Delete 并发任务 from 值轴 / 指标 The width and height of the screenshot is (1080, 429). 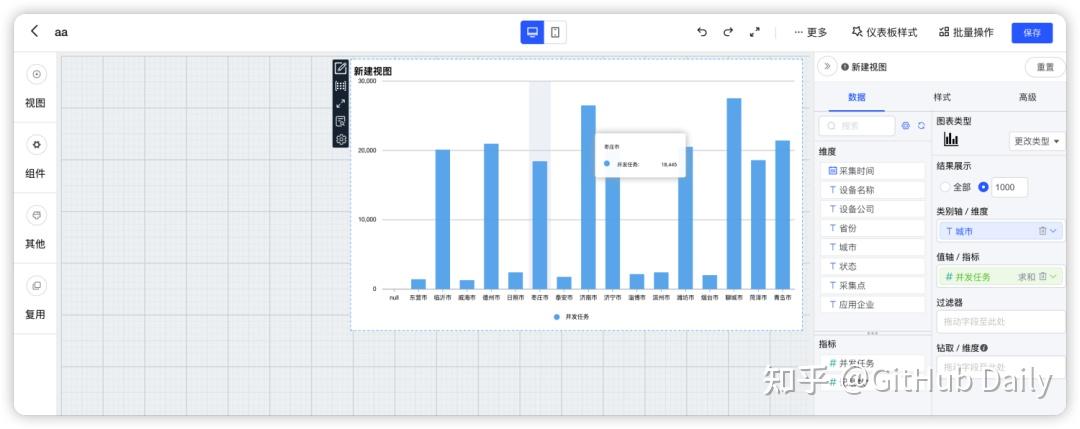point(1042,277)
